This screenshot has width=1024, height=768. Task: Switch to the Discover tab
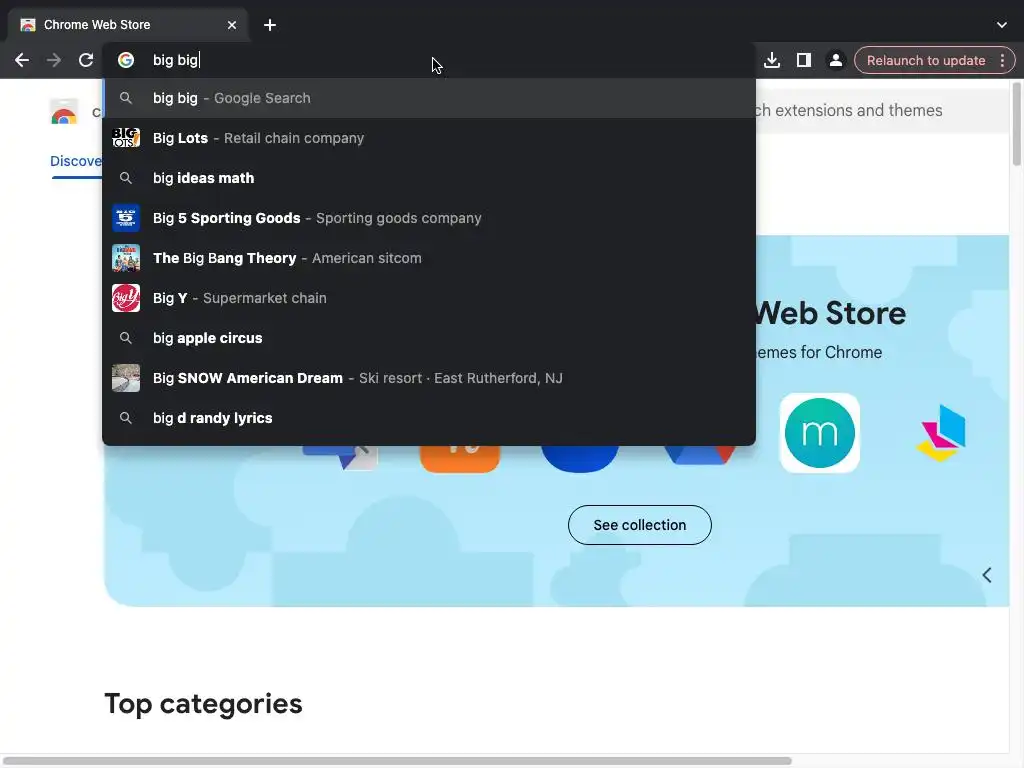76,161
